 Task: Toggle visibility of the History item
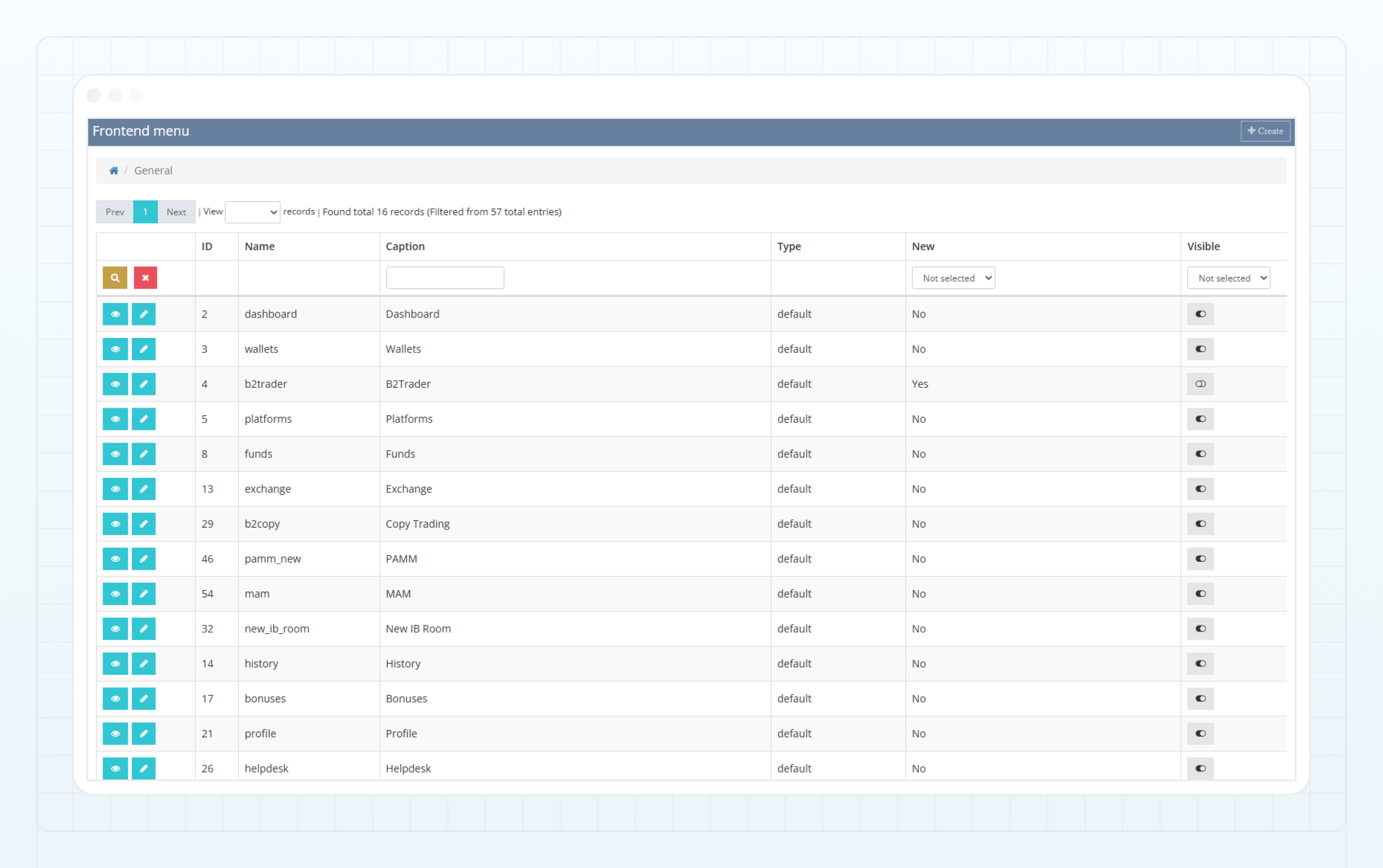coord(1200,664)
